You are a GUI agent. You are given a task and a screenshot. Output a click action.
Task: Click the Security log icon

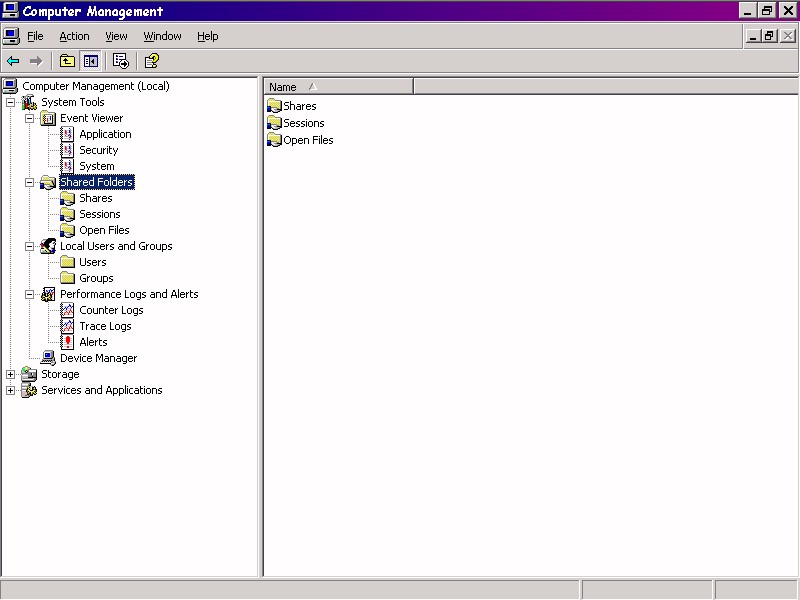click(x=67, y=150)
